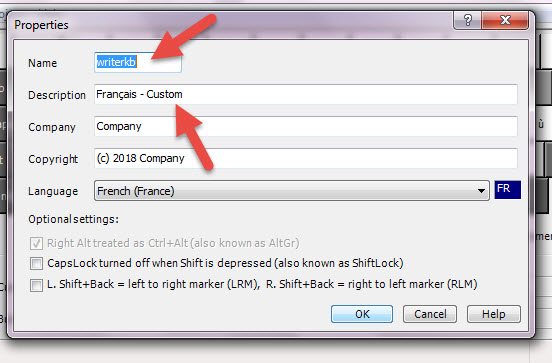Select the French (France) combo box
Screen dimensions: 552x363
291,191
